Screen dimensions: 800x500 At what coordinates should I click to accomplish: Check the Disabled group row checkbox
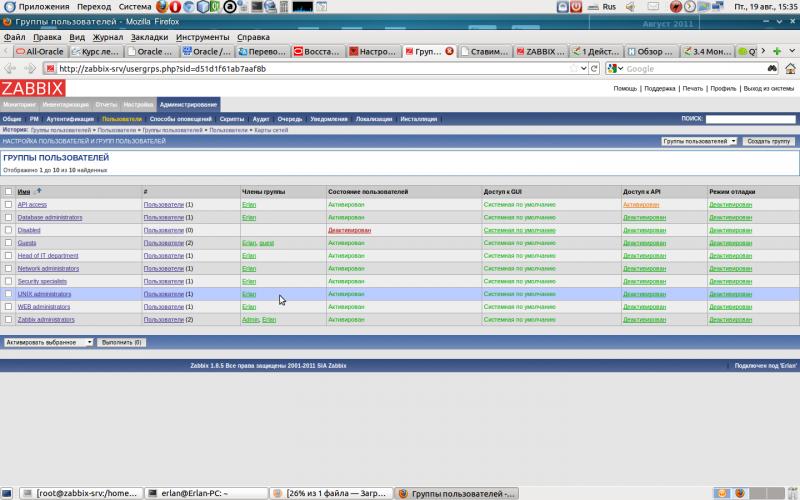point(8,230)
